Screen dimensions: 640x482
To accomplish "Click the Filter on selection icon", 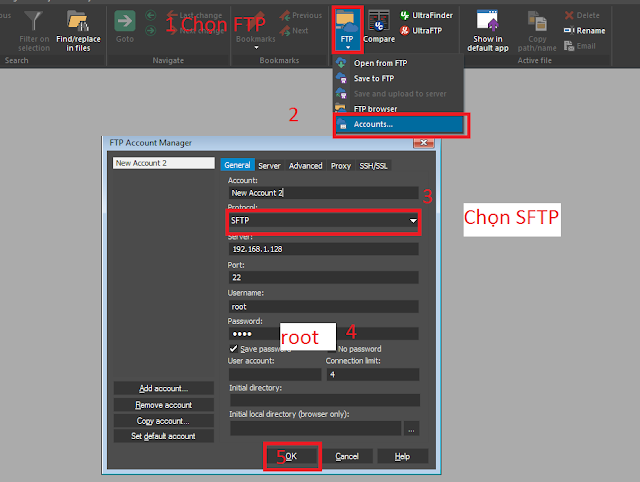I will (33, 21).
